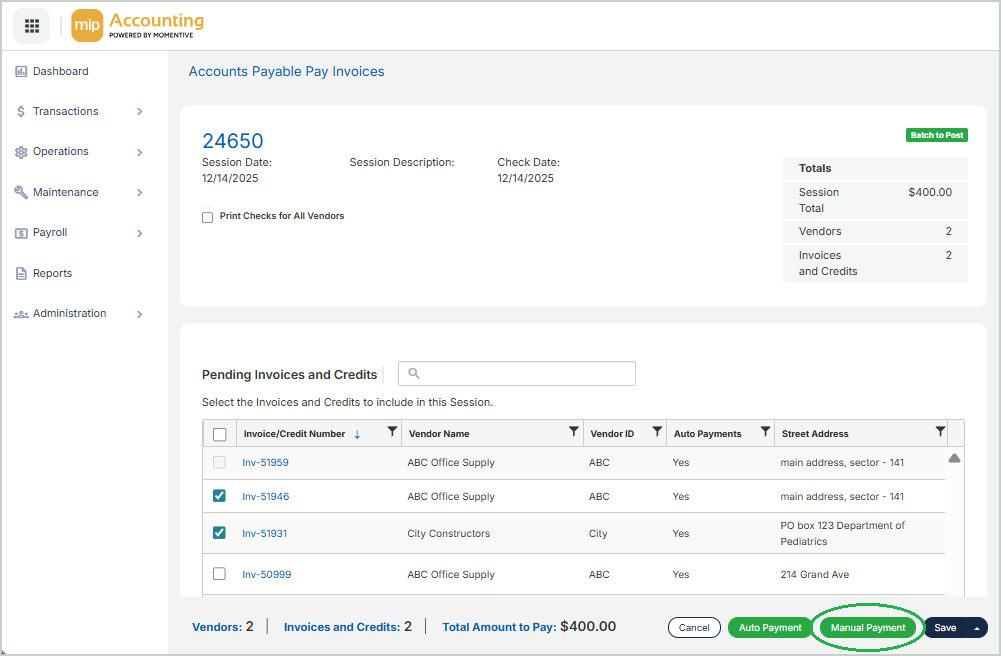1001x656 pixels.
Task: Expand the Transactions menu chevron
Action: point(140,112)
